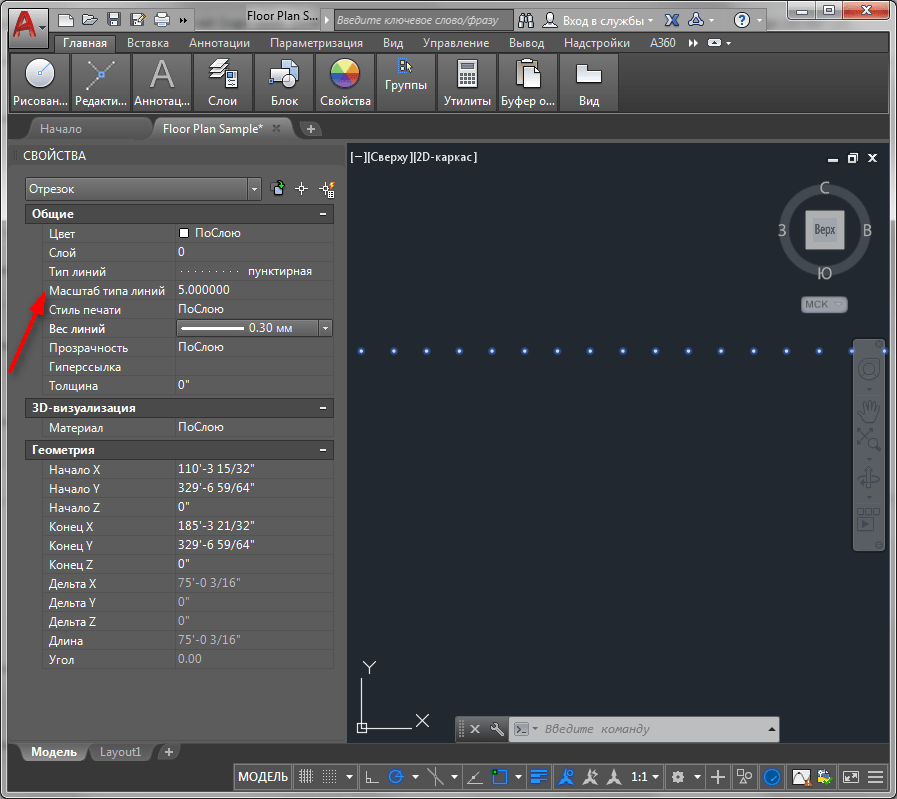Viewport: 897px width, 799px height.
Task: Click the wrench icon on command line
Action: [497, 729]
